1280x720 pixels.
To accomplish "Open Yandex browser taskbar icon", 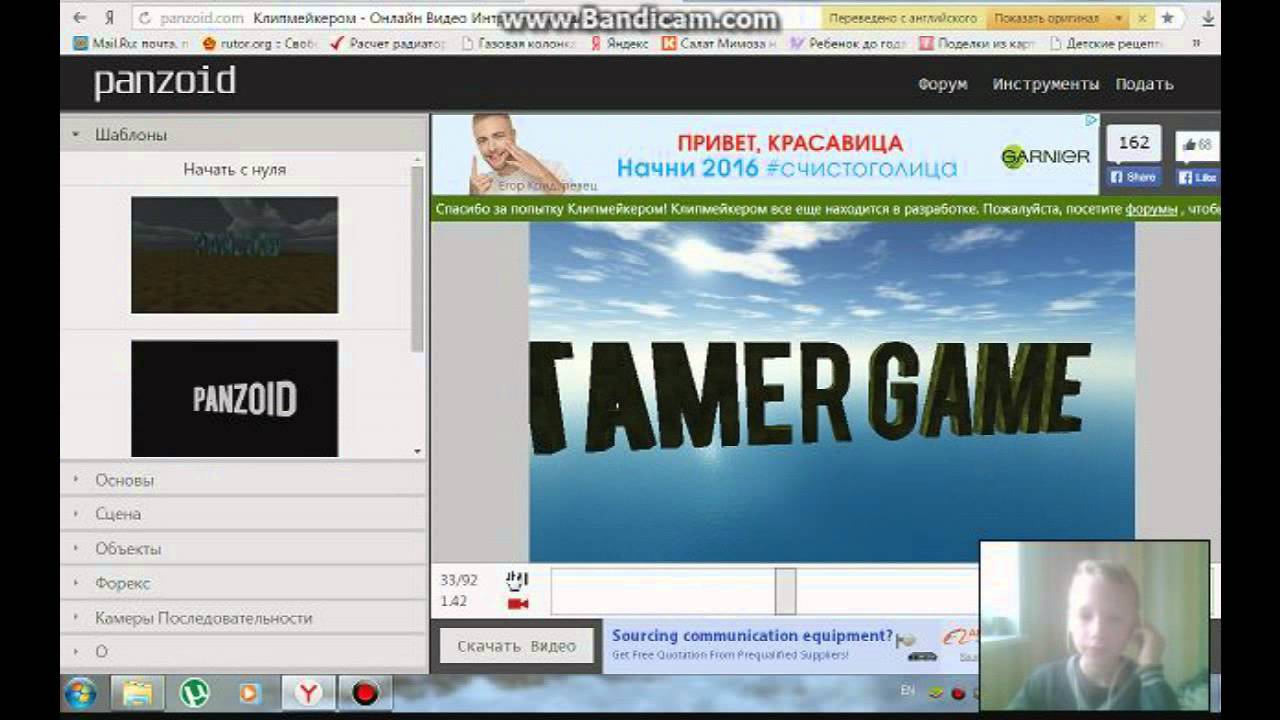I will [310, 692].
